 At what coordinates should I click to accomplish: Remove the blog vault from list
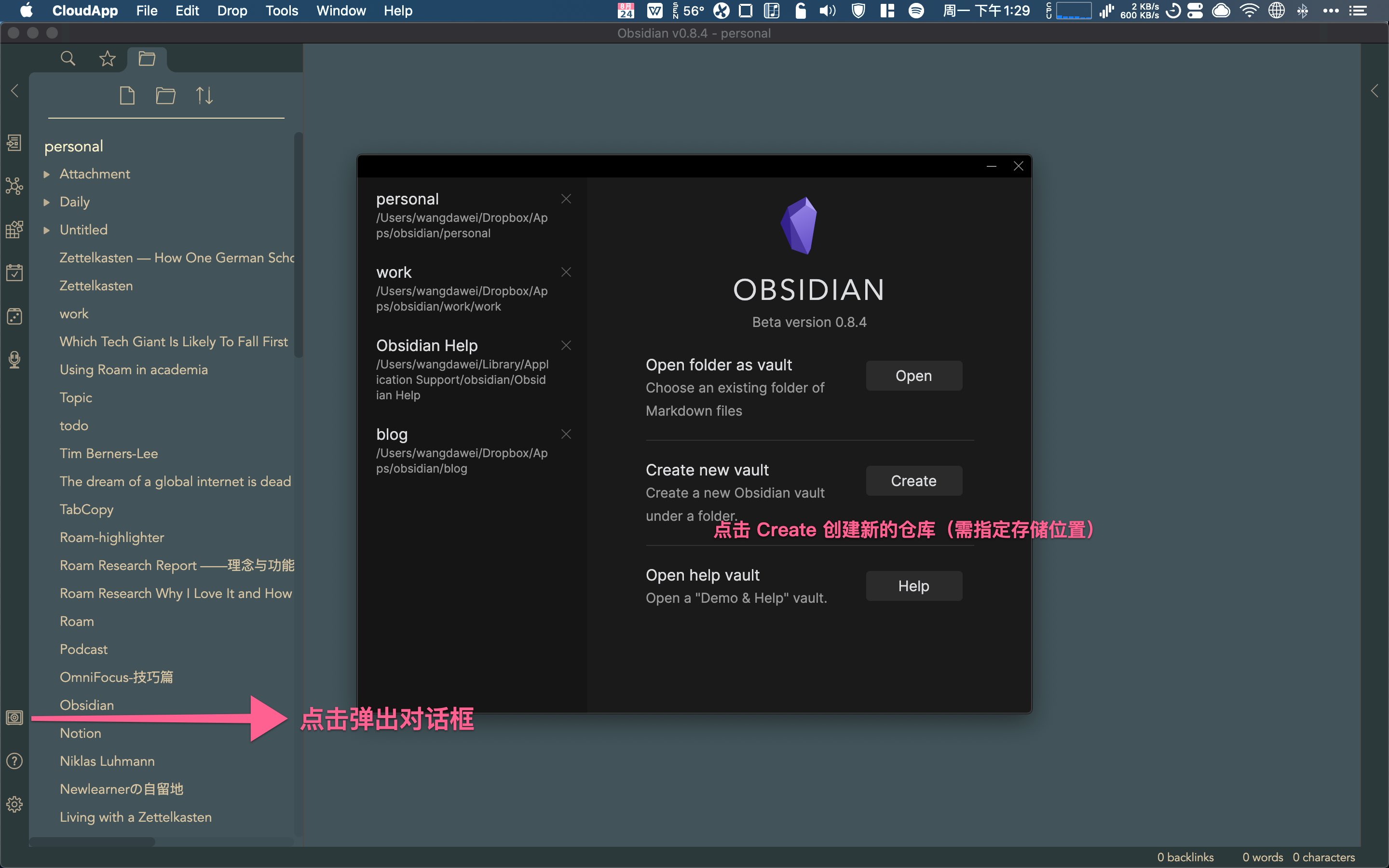(x=566, y=434)
